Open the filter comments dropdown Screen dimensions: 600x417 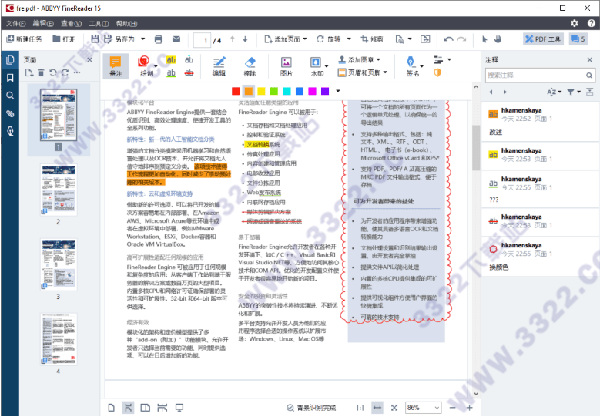point(574,92)
